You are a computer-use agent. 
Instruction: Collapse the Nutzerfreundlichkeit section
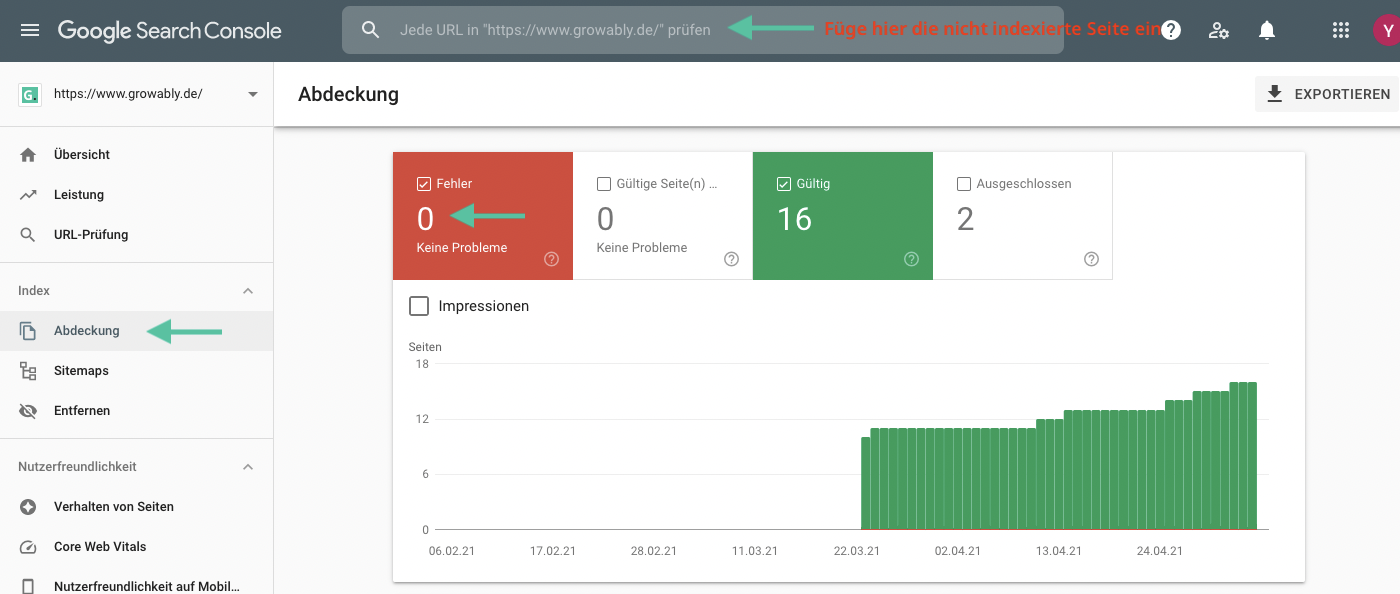coord(248,467)
